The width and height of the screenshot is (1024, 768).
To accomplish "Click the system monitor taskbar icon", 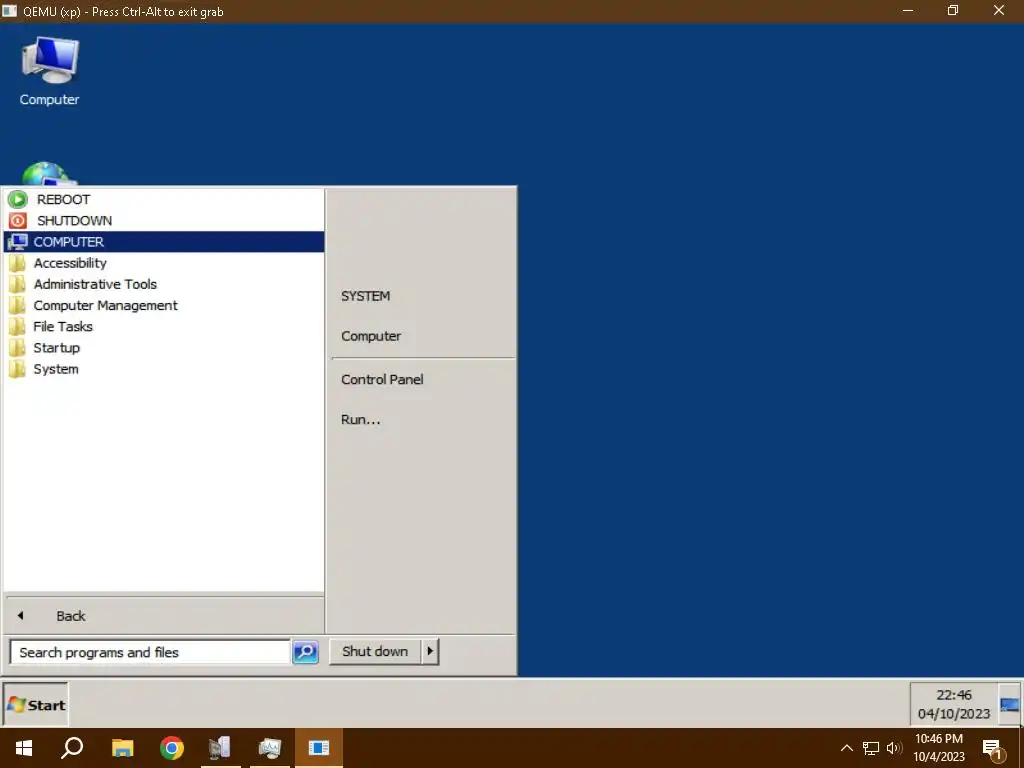I will [x=269, y=748].
